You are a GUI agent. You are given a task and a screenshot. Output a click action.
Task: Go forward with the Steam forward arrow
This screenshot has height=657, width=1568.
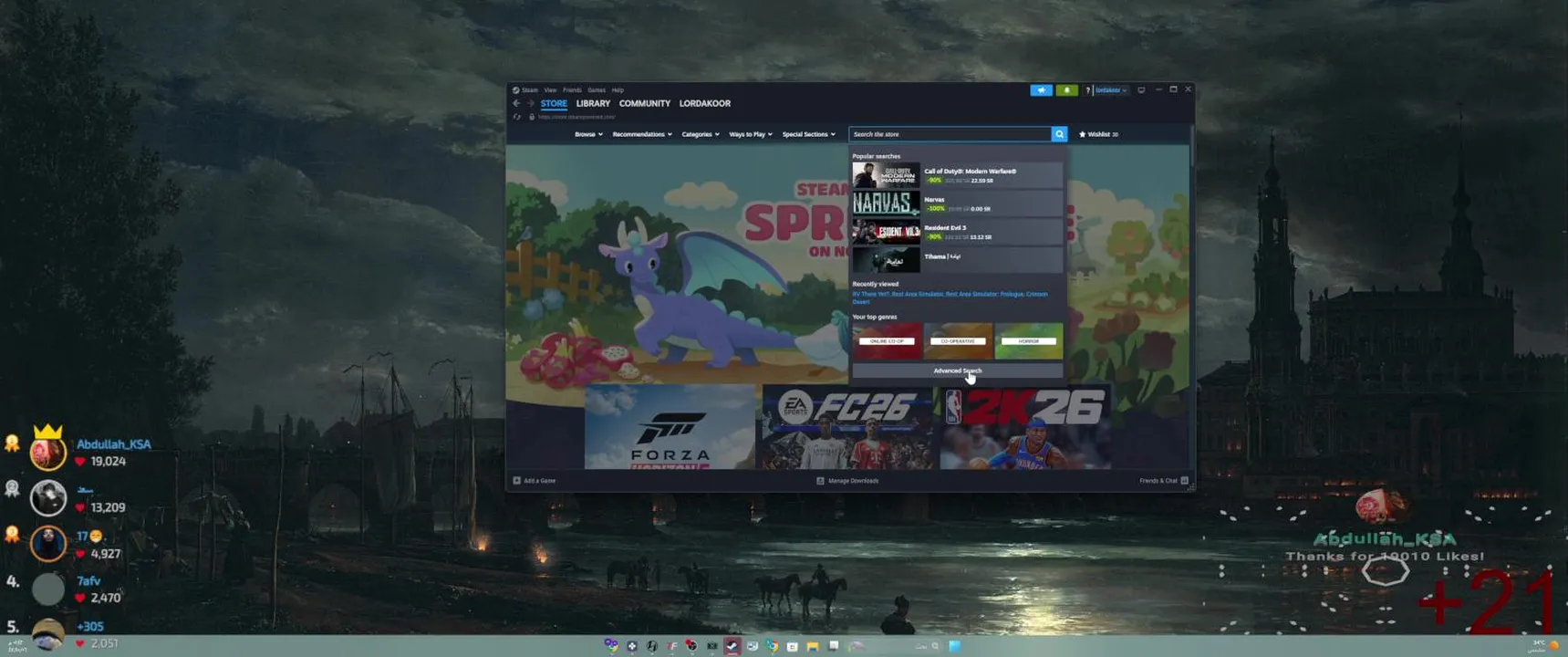pyautogui.click(x=531, y=103)
